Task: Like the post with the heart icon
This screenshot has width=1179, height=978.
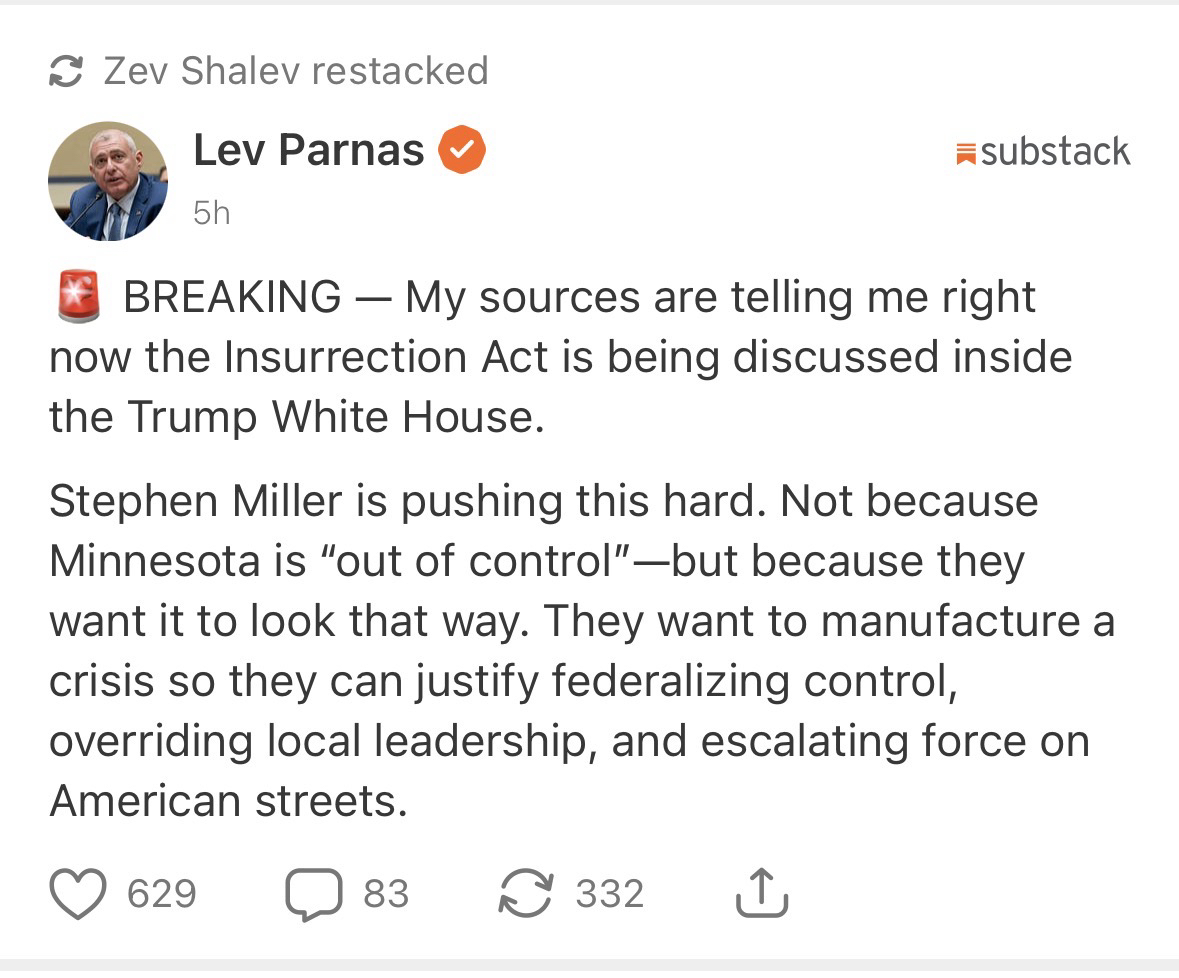Action: (x=78, y=893)
